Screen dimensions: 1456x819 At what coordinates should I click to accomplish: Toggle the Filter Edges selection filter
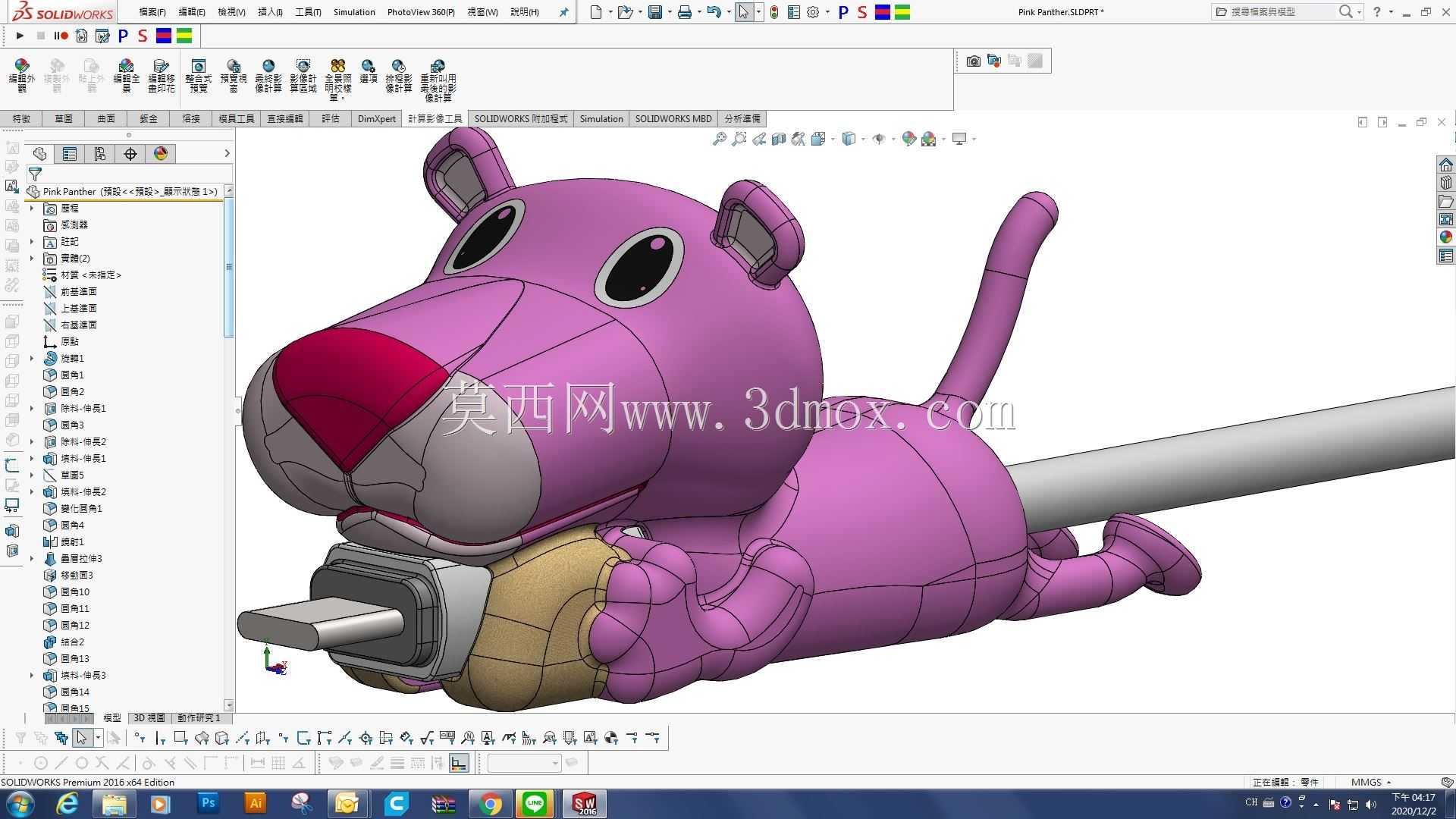tap(160, 738)
